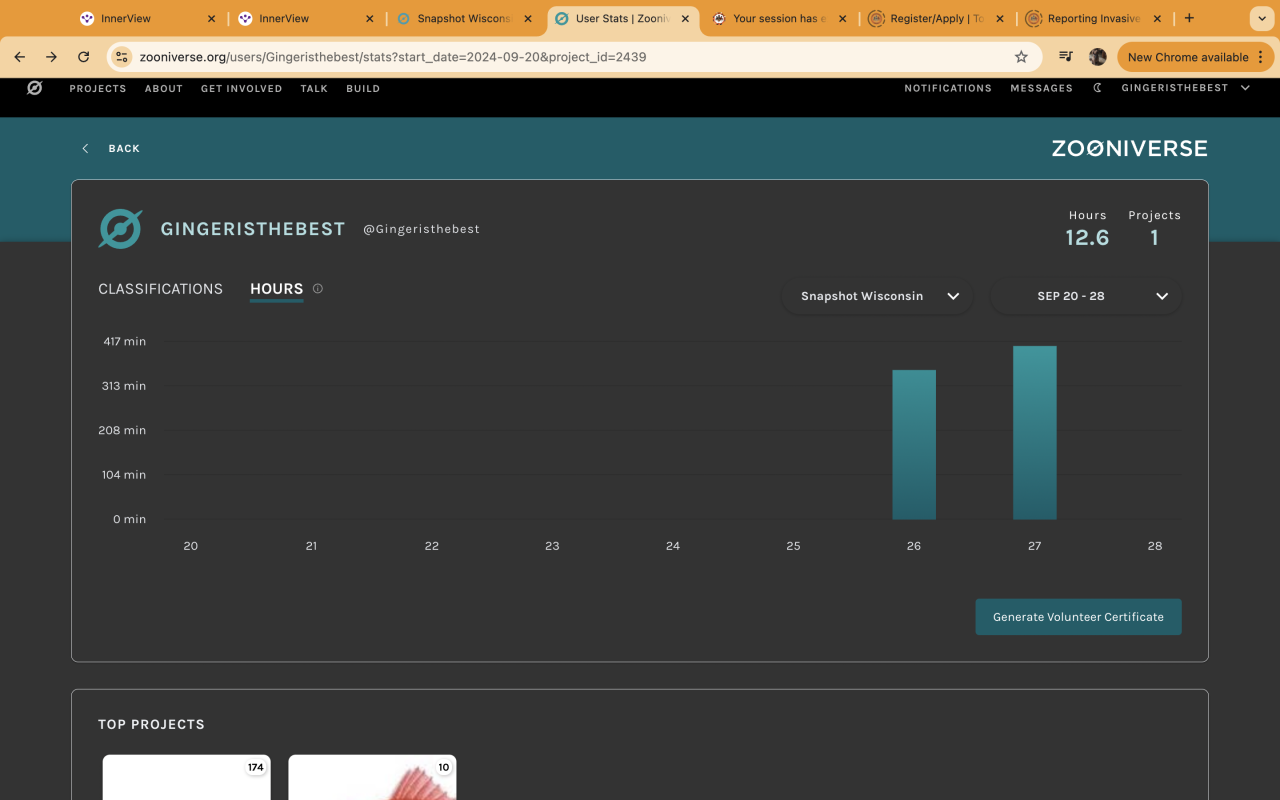Image resolution: width=1280 pixels, height=800 pixels.
Task: Click the browser back arrow
Action: [20, 57]
